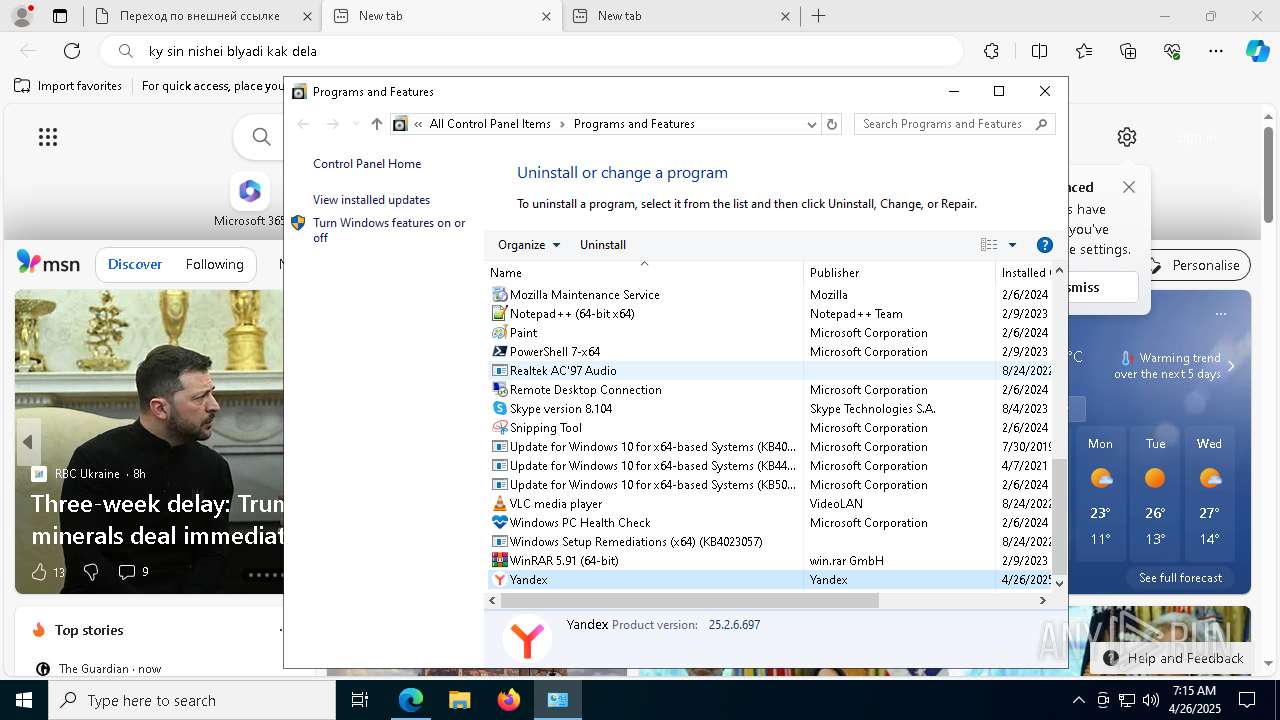The height and width of the screenshot is (720, 1280).
Task: Open Edge extensions puzzle icon
Action: point(991,51)
